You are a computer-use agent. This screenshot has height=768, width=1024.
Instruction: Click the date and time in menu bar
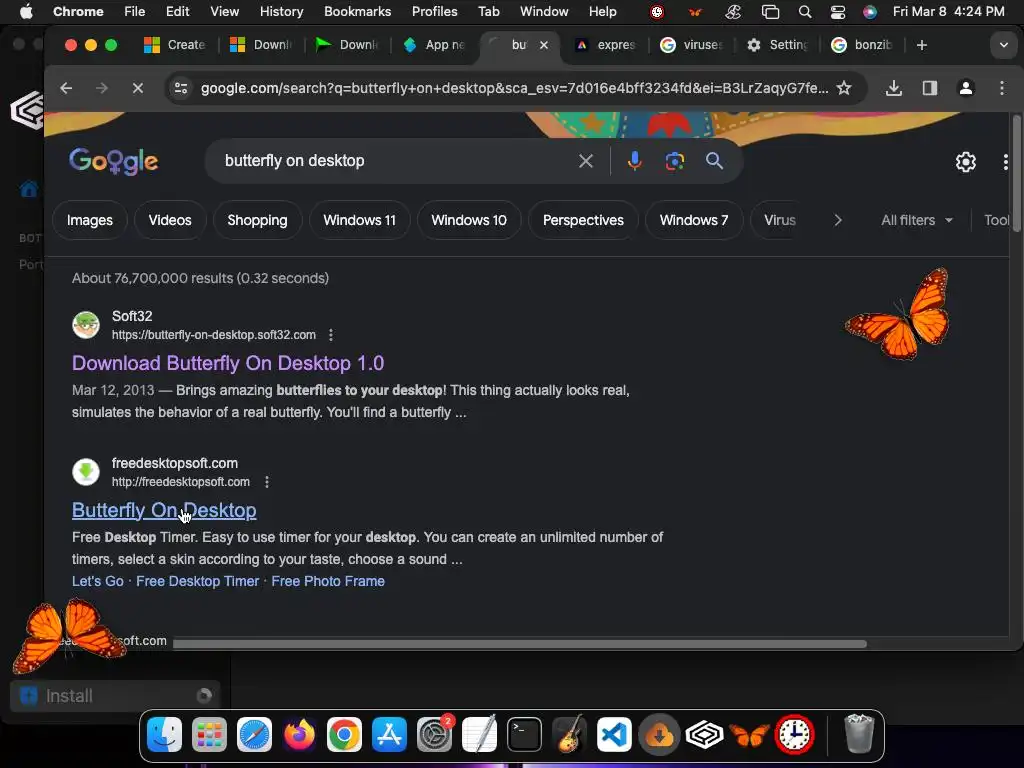pyautogui.click(x=948, y=12)
